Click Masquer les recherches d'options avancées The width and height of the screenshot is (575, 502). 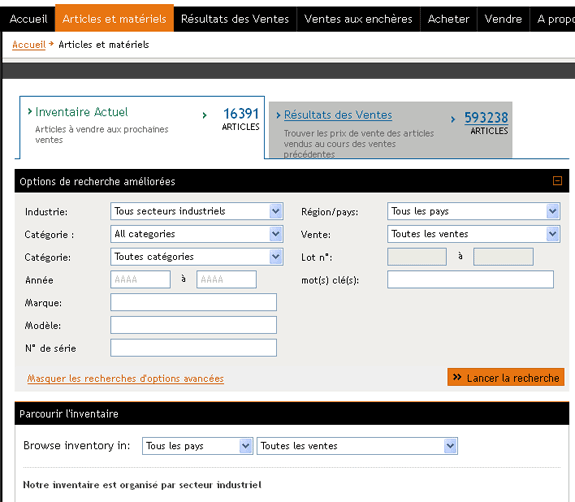pos(125,378)
